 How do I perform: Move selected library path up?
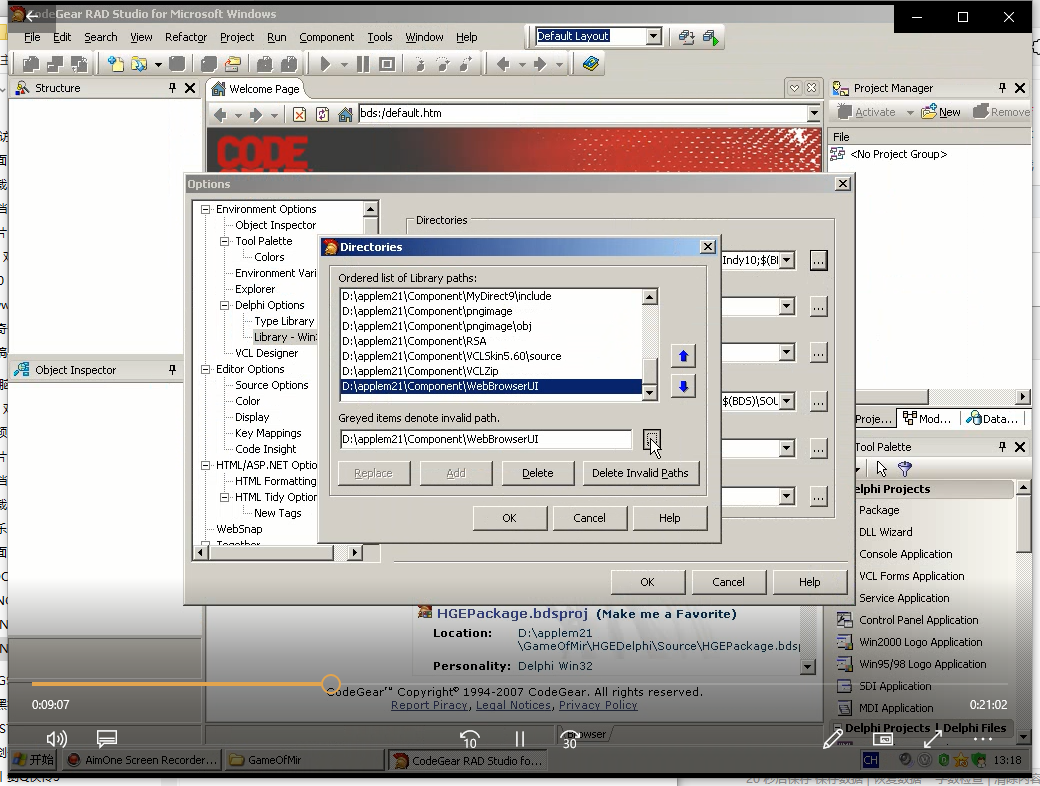click(x=683, y=356)
